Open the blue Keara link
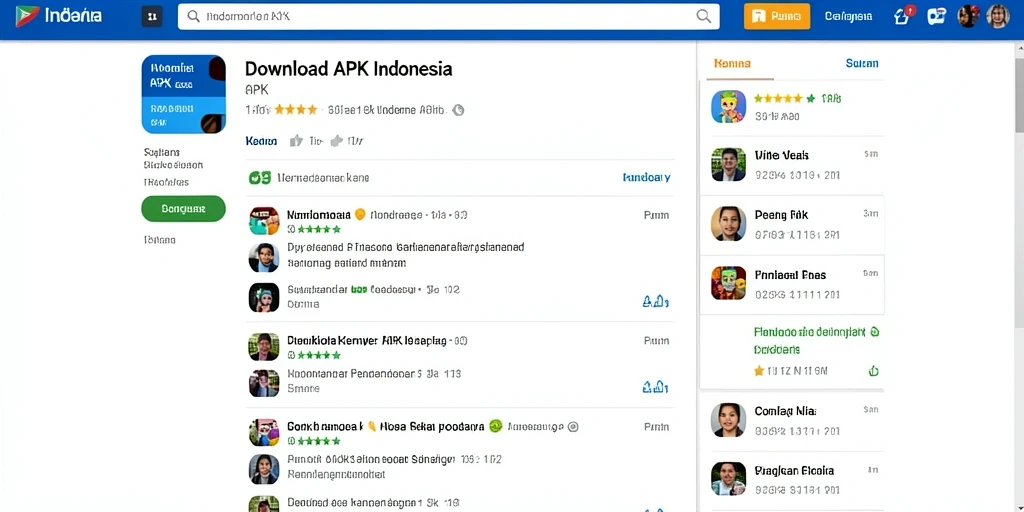 (x=261, y=141)
